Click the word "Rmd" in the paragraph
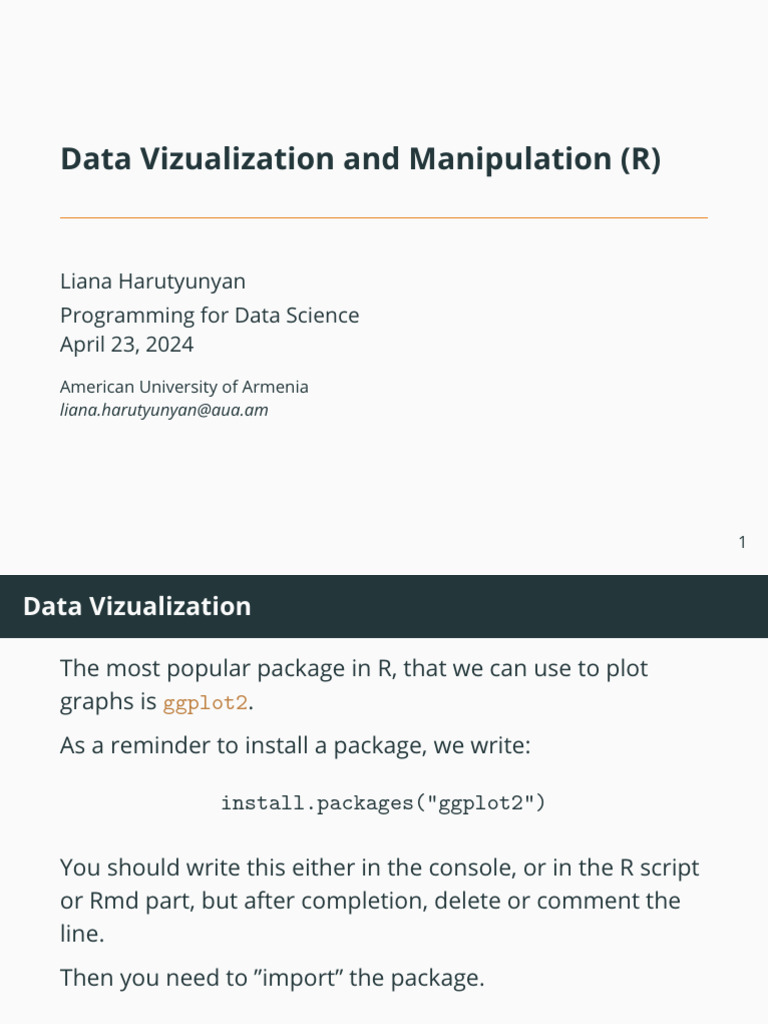Image resolution: width=768 pixels, height=1024 pixels. click(x=113, y=901)
